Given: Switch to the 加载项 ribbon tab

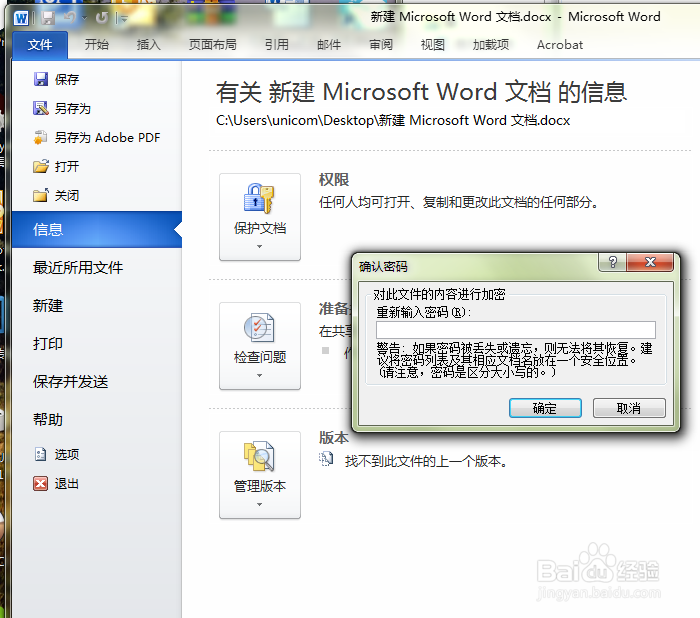Looking at the screenshot, I should 491,45.
